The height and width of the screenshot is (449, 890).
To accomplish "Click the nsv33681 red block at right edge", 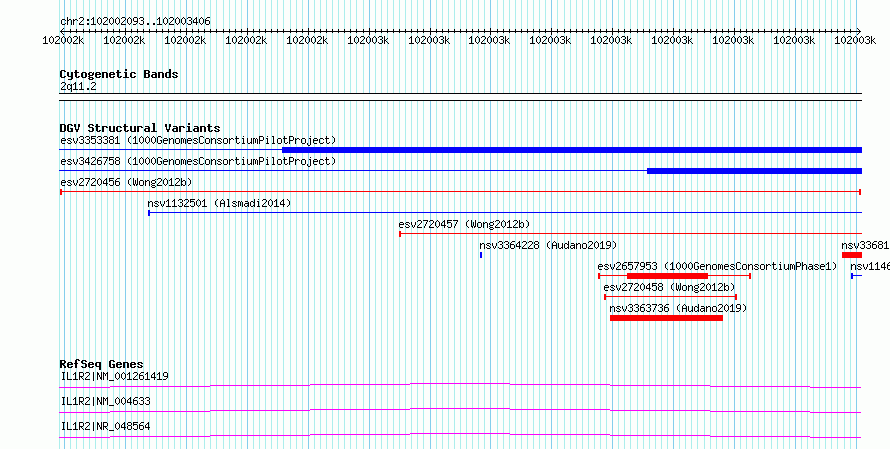I will coord(852,255).
